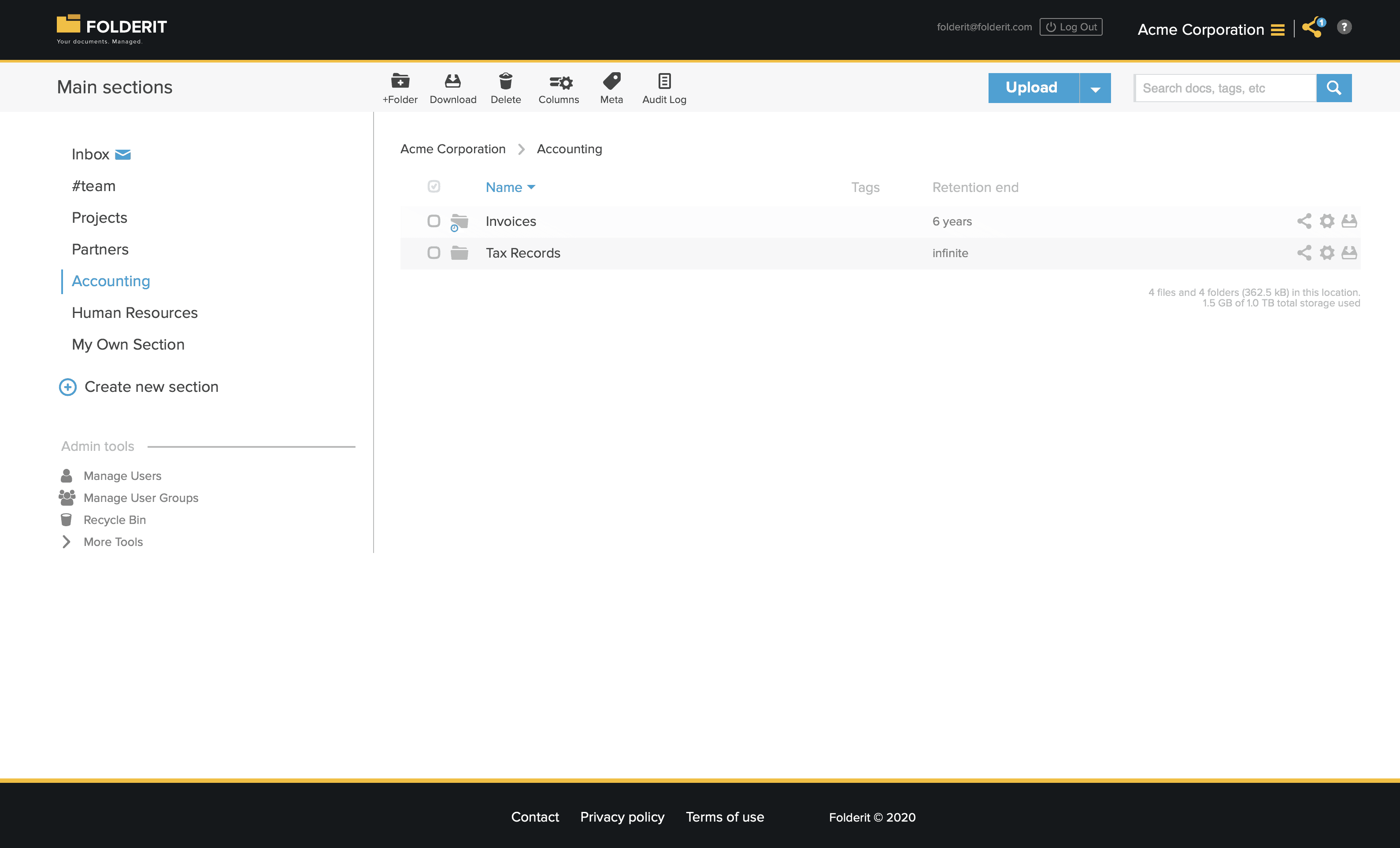This screenshot has width=1400, height=848.
Task: Check the Tax Records row
Action: (433, 253)
